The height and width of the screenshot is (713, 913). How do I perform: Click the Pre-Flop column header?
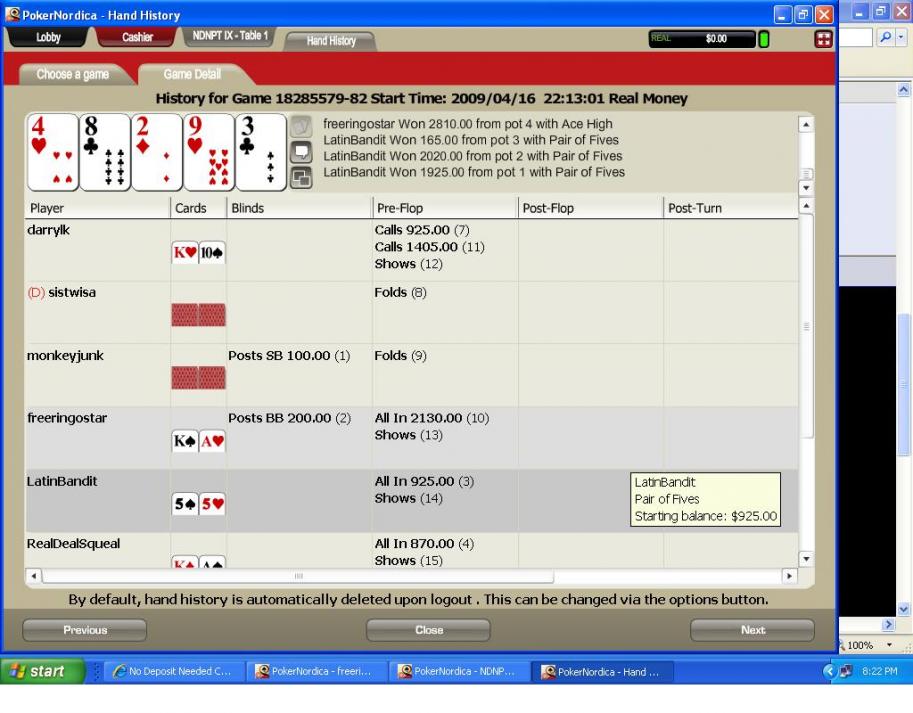click(445, 208)
